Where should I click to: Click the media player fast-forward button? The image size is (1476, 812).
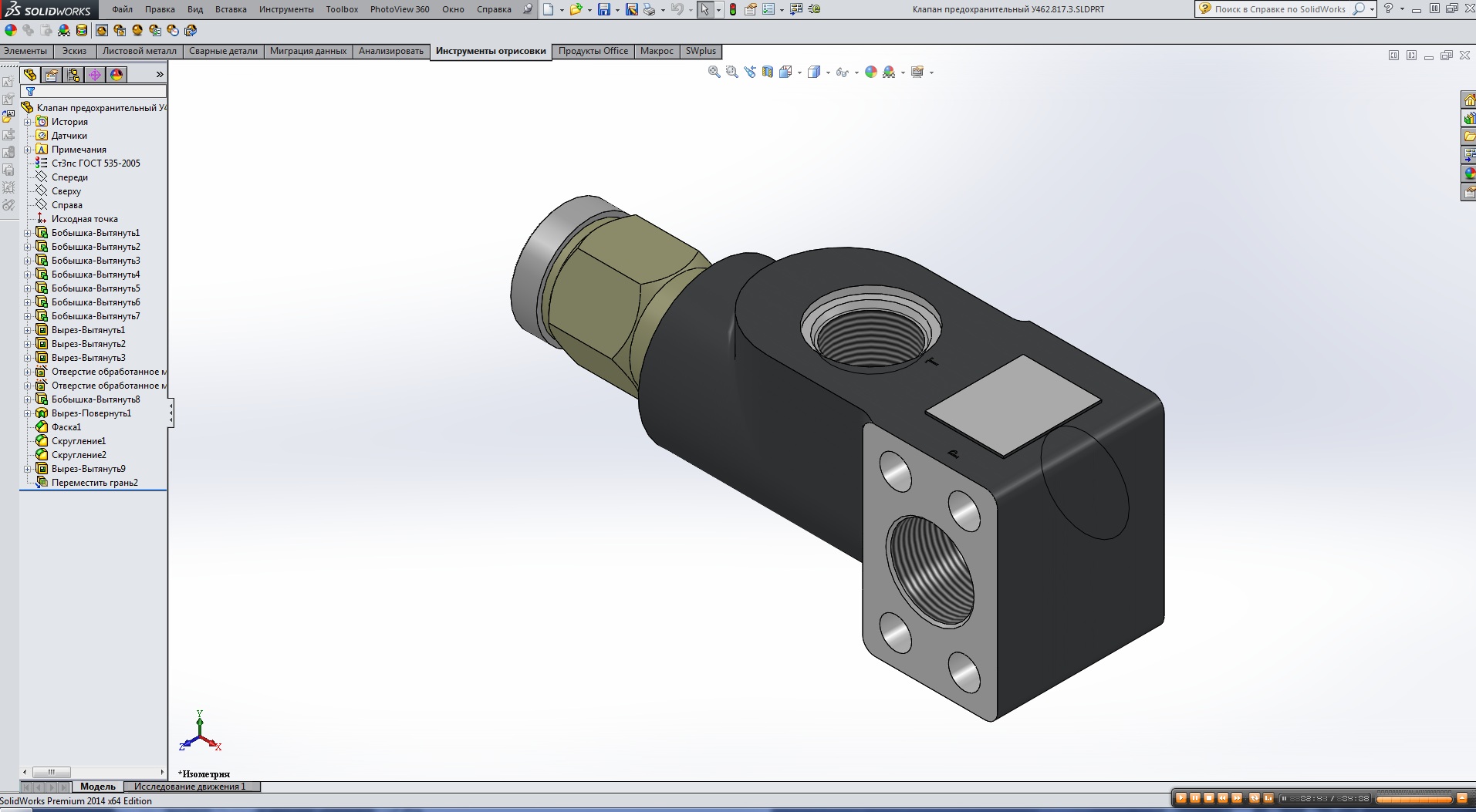pyautogui.click(x=1237, y=798)
